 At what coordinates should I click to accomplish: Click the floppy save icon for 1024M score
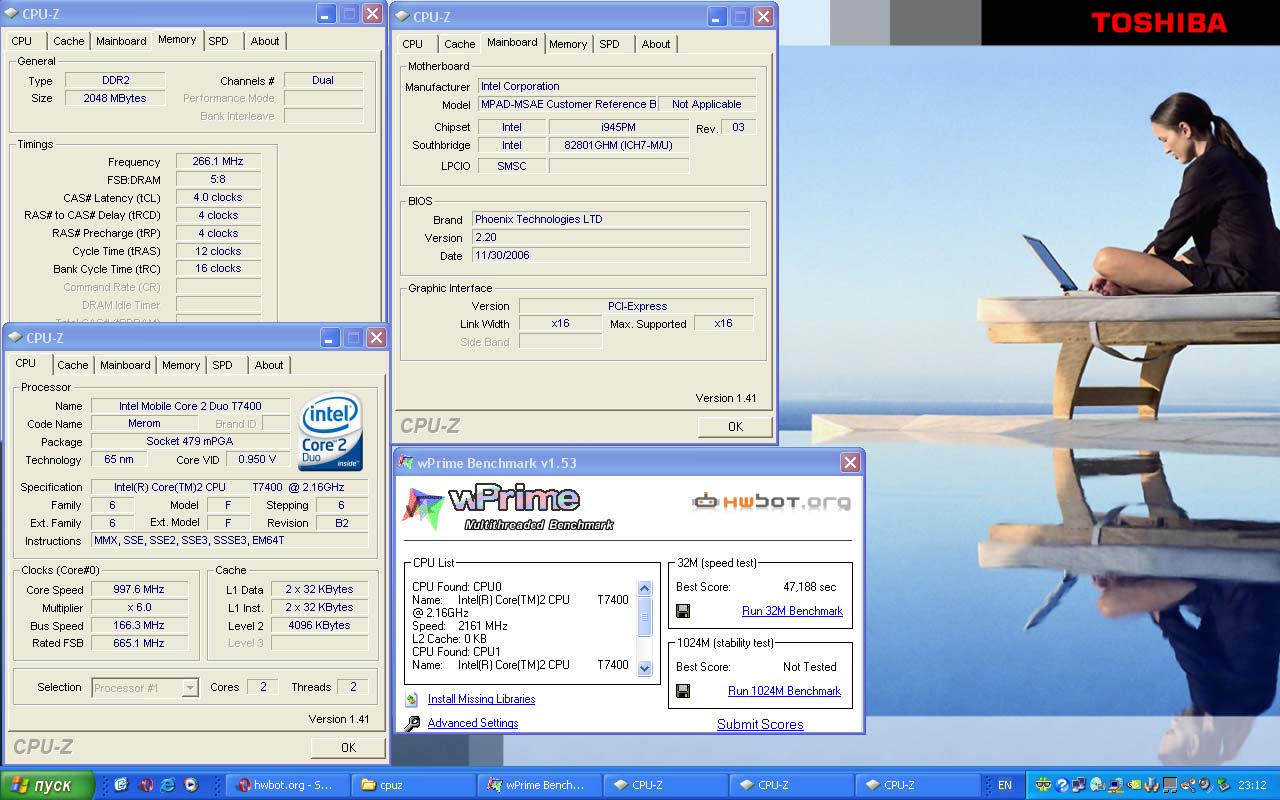click(x=683, y=691)
